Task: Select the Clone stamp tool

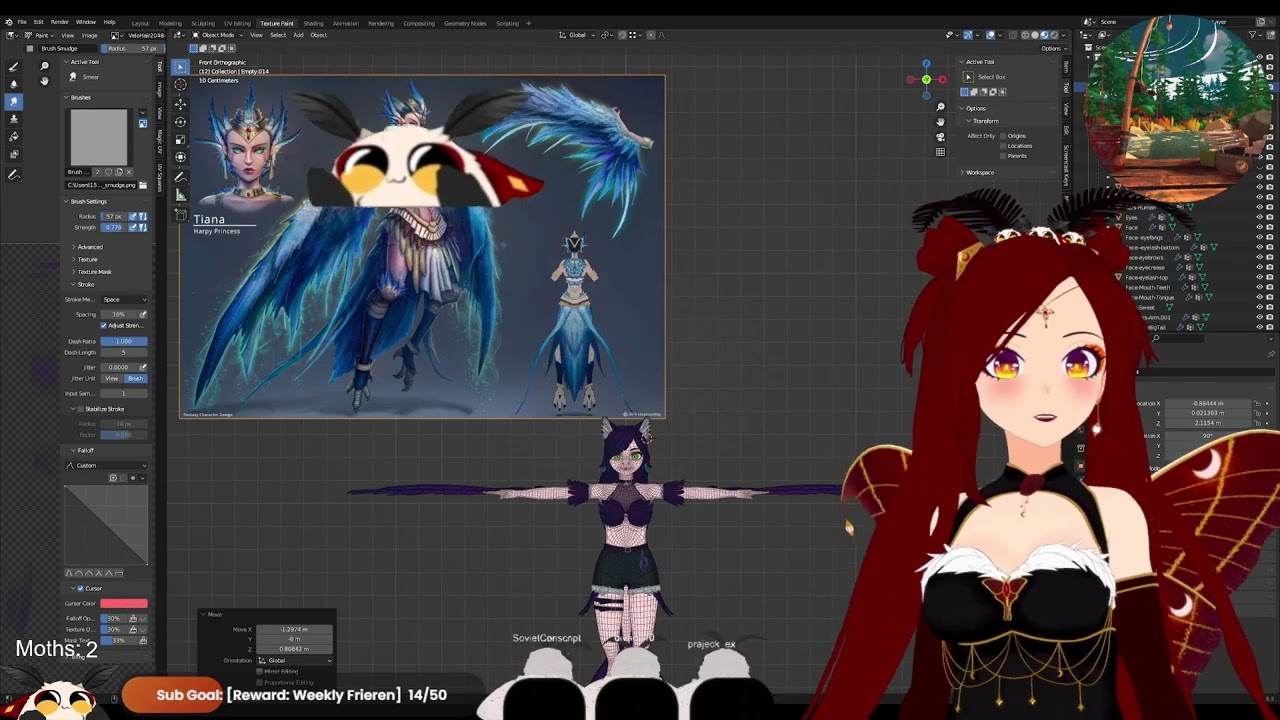Action: coord(14,118)
